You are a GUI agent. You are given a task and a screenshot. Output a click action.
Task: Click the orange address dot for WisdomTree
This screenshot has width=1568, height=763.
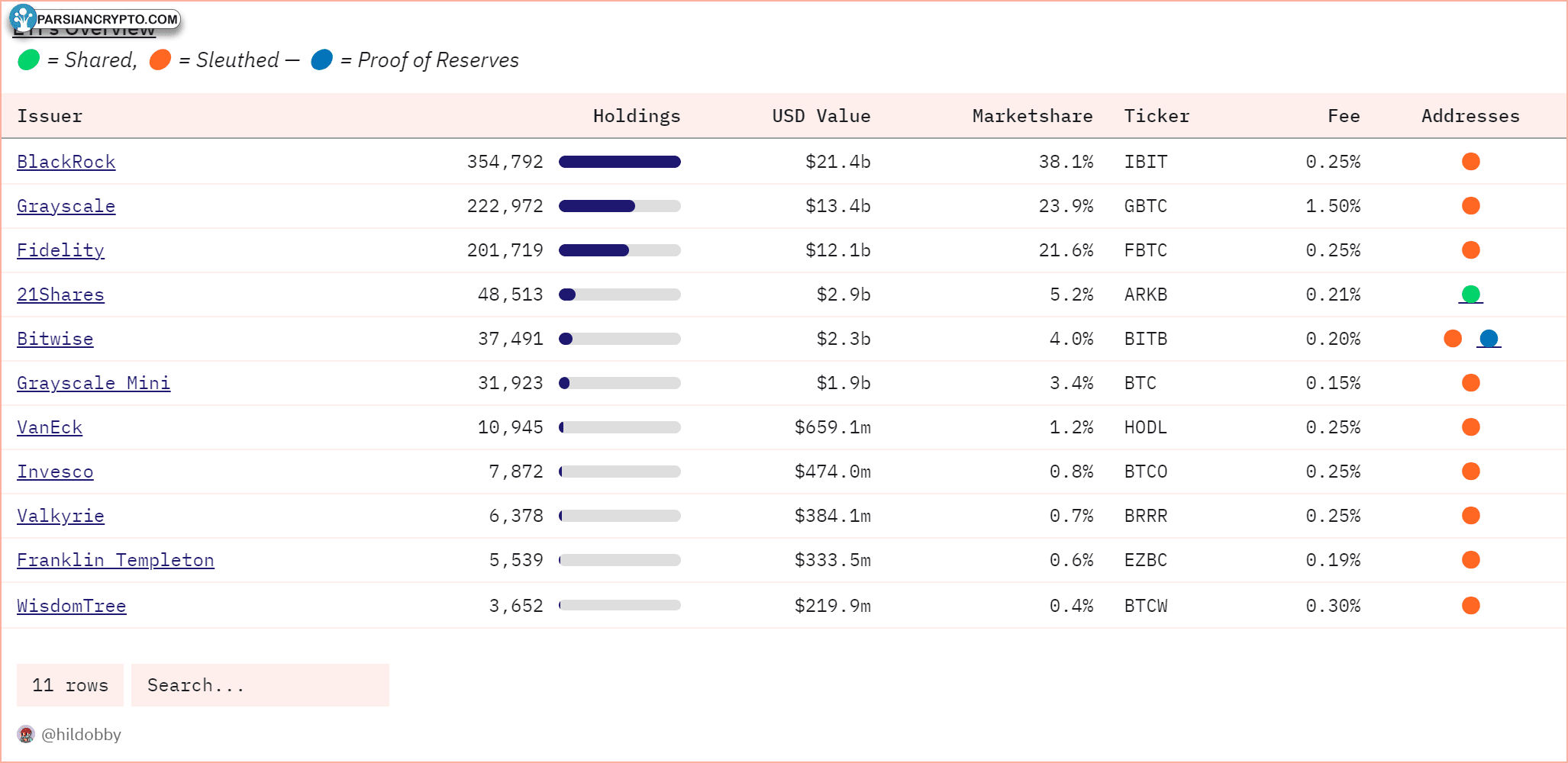1471,606
